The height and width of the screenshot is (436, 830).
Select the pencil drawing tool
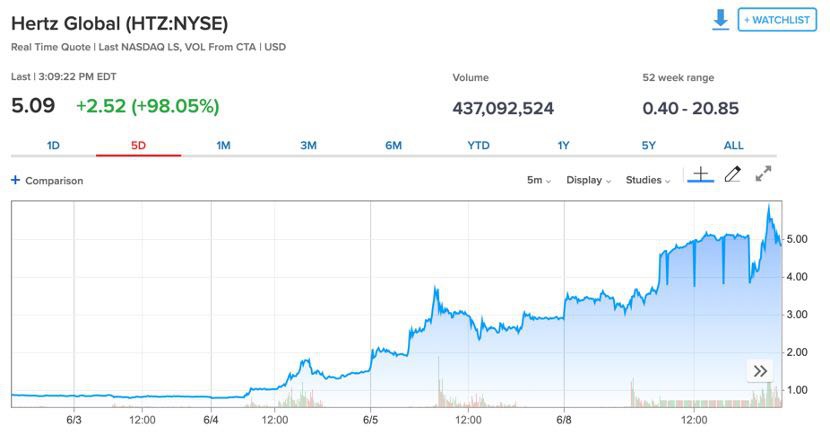(x=732, y=175)
